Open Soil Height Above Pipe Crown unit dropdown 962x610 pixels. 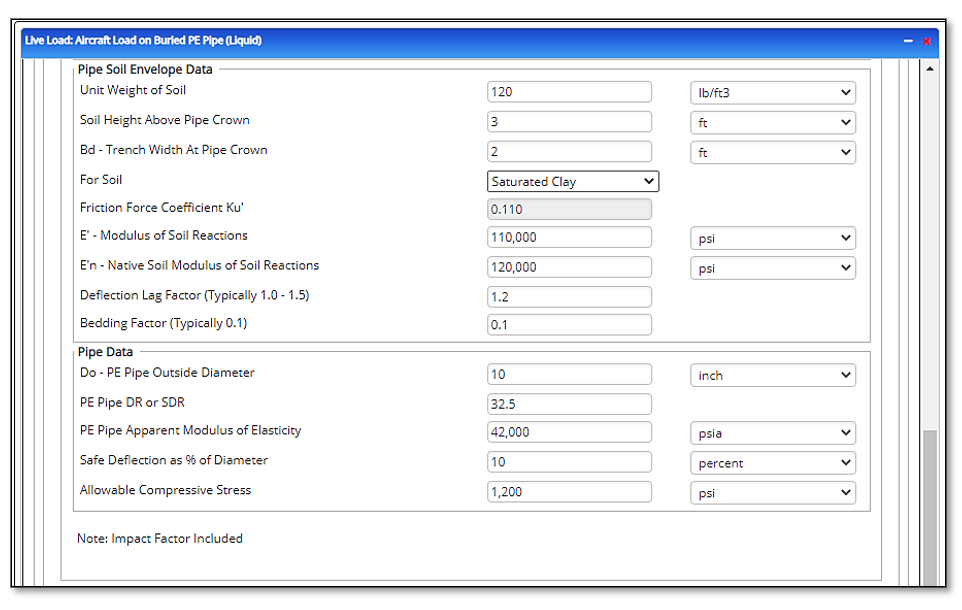point(772,123)
